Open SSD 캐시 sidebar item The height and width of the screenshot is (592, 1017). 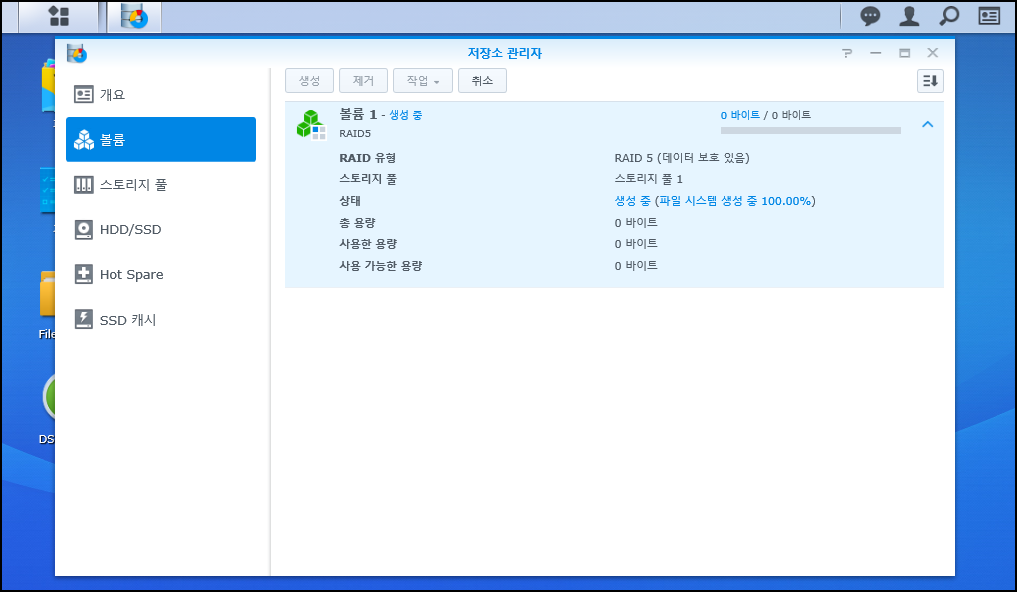tap(161, 320)
